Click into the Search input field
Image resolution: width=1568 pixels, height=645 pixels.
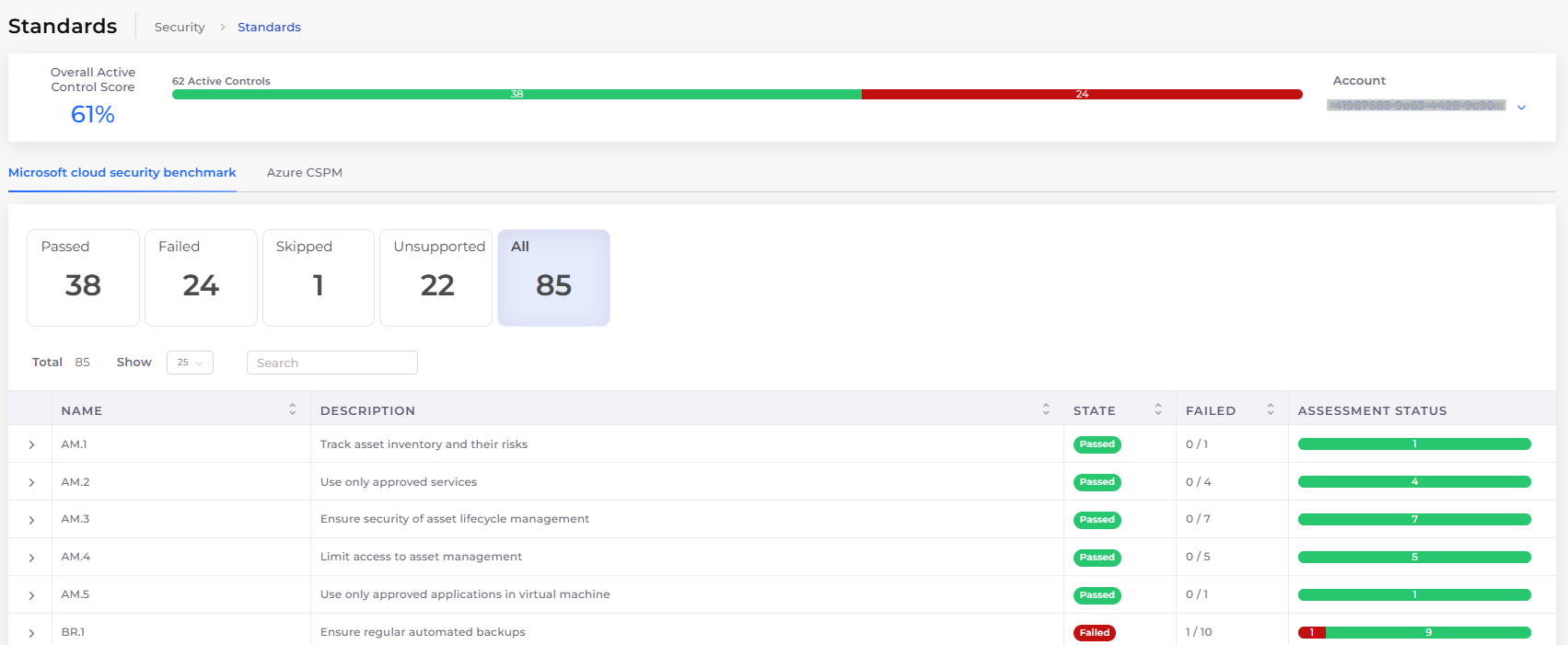point(331,363)
